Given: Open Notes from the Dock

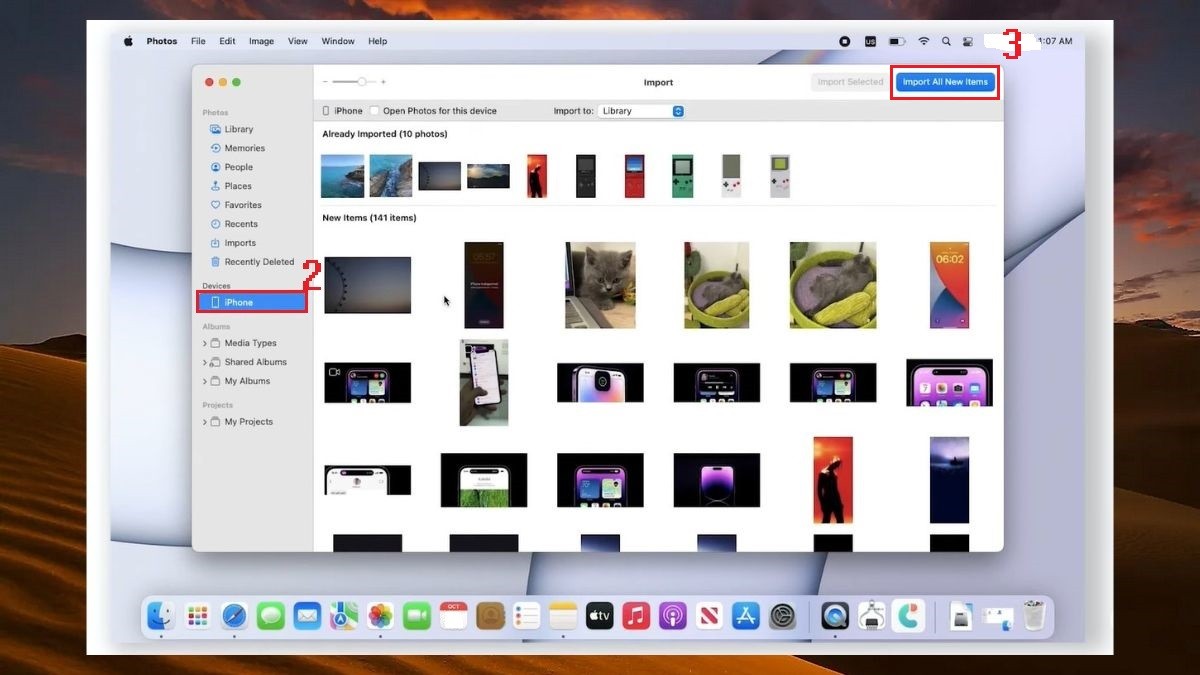Looking at the screenshot, I should 563,616.
